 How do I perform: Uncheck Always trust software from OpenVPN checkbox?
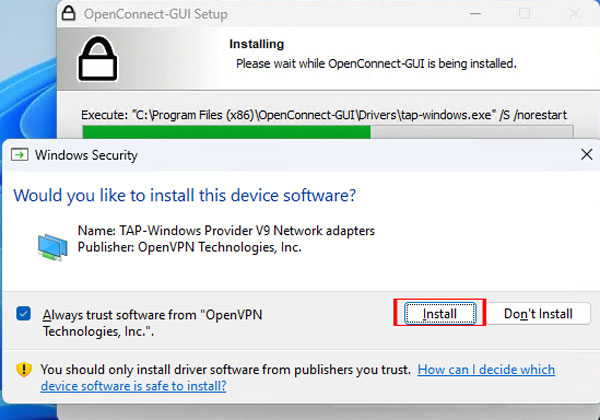tap(25, 314)
